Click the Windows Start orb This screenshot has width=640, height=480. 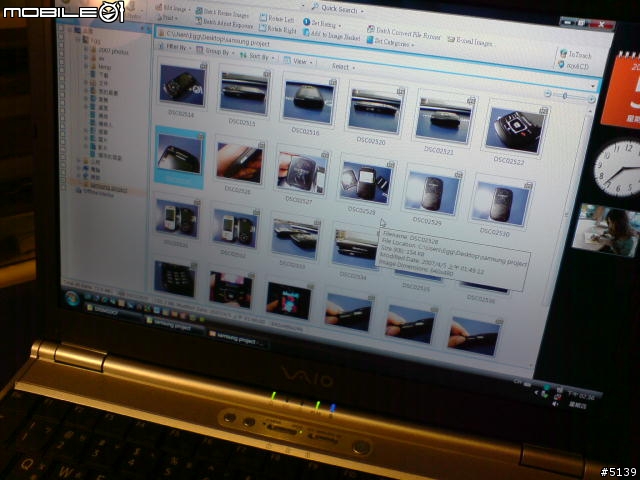pyautogui.click(x=73, y=298)
